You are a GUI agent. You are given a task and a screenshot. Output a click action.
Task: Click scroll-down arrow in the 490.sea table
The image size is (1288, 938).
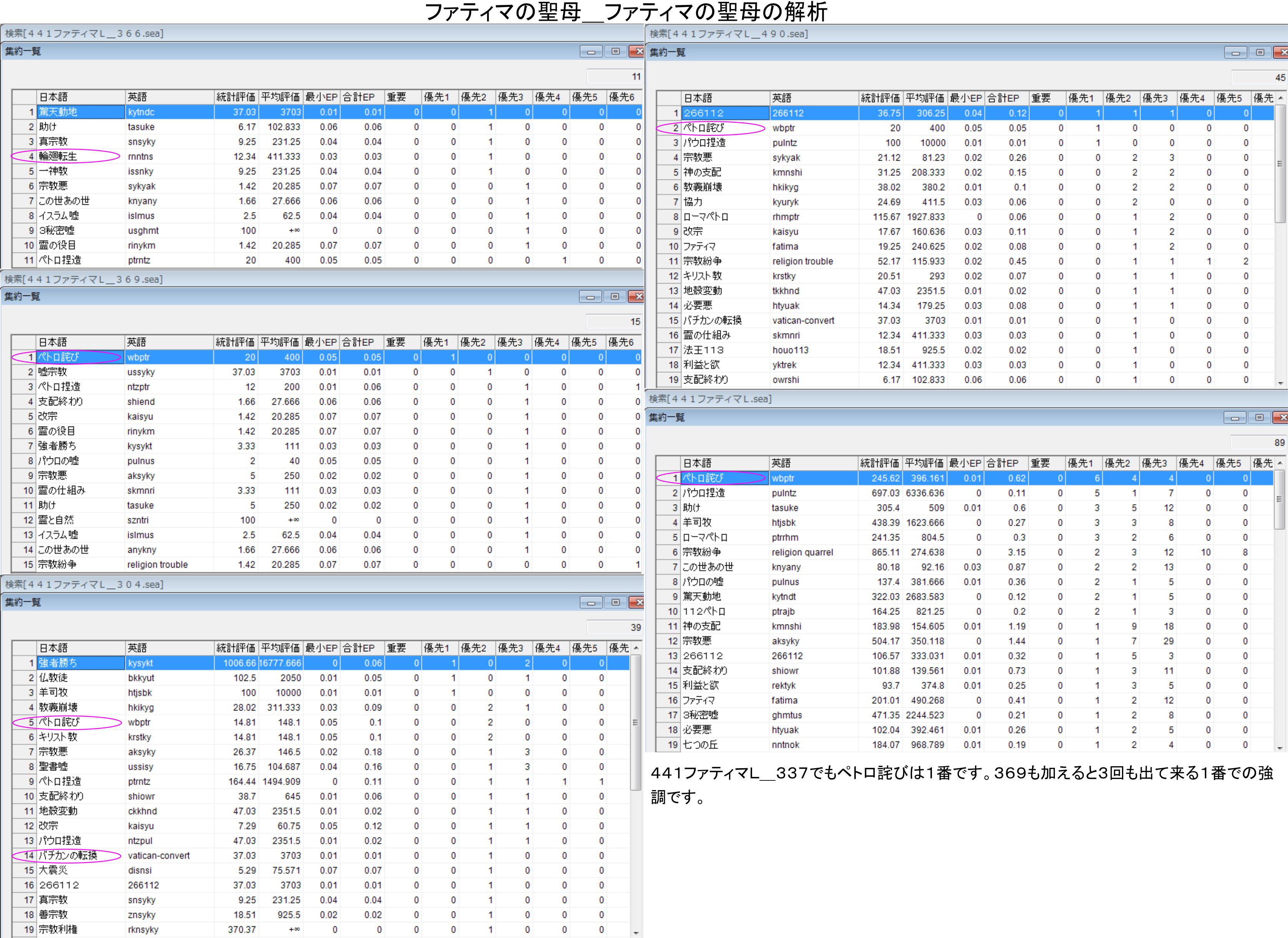(x=1281, y=383)
